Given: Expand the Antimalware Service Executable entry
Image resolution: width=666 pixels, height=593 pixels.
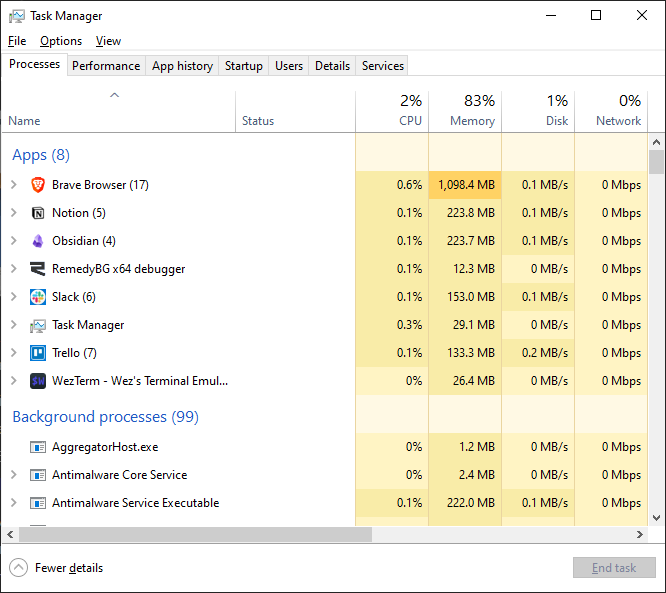Looking at the screenshot, I should coord(14,503).
